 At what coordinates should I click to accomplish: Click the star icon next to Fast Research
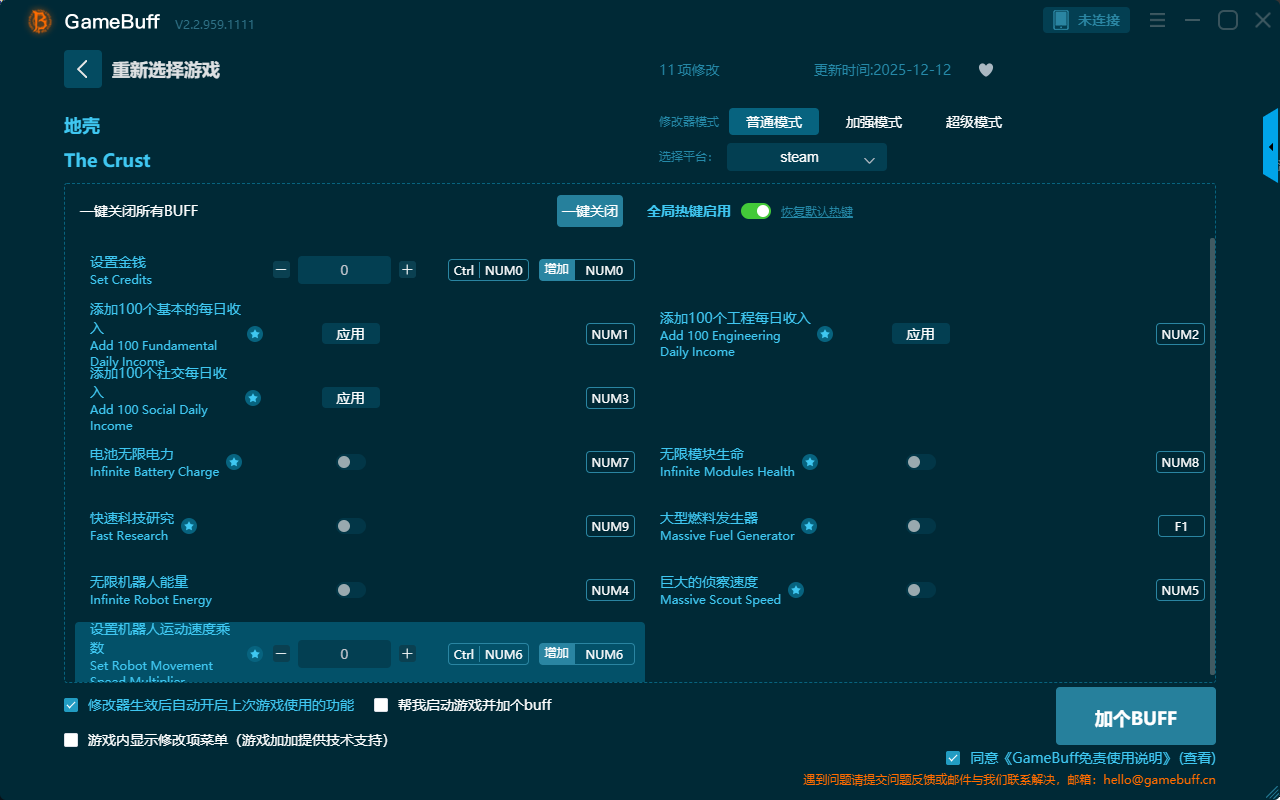click(x=189, y=526)
